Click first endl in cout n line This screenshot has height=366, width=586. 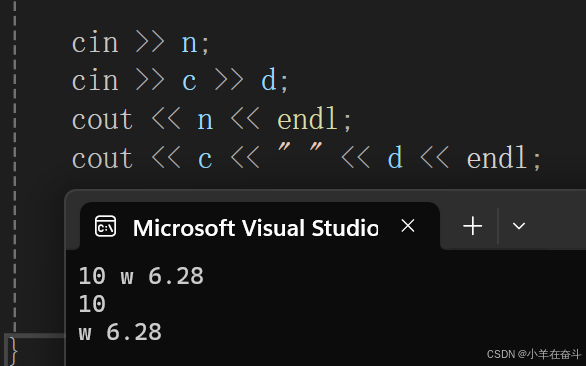[307, 119]
